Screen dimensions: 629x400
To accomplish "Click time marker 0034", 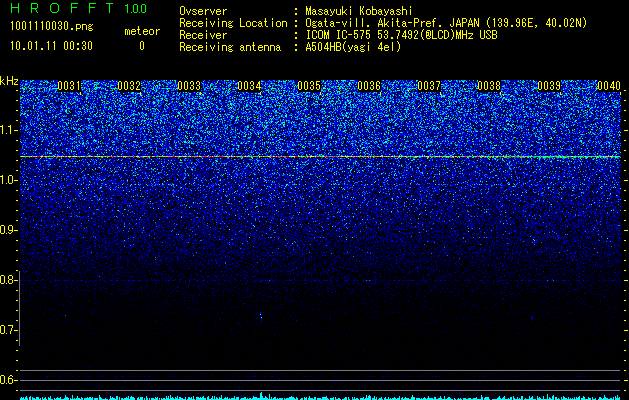I will 249,86.
